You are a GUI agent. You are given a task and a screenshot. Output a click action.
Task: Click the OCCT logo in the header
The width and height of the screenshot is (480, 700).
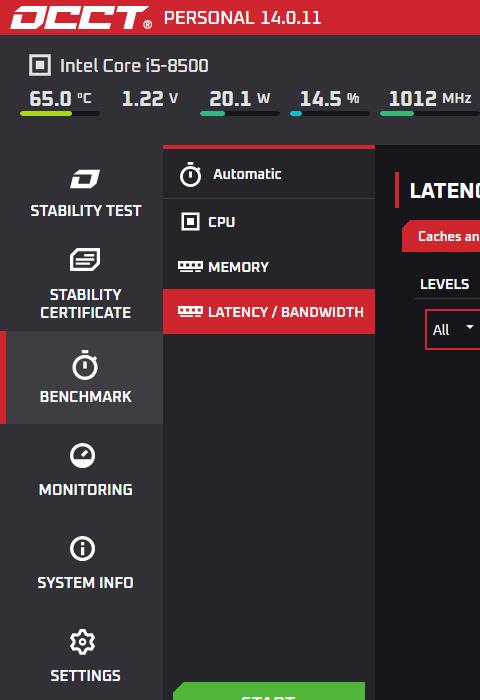81,17
